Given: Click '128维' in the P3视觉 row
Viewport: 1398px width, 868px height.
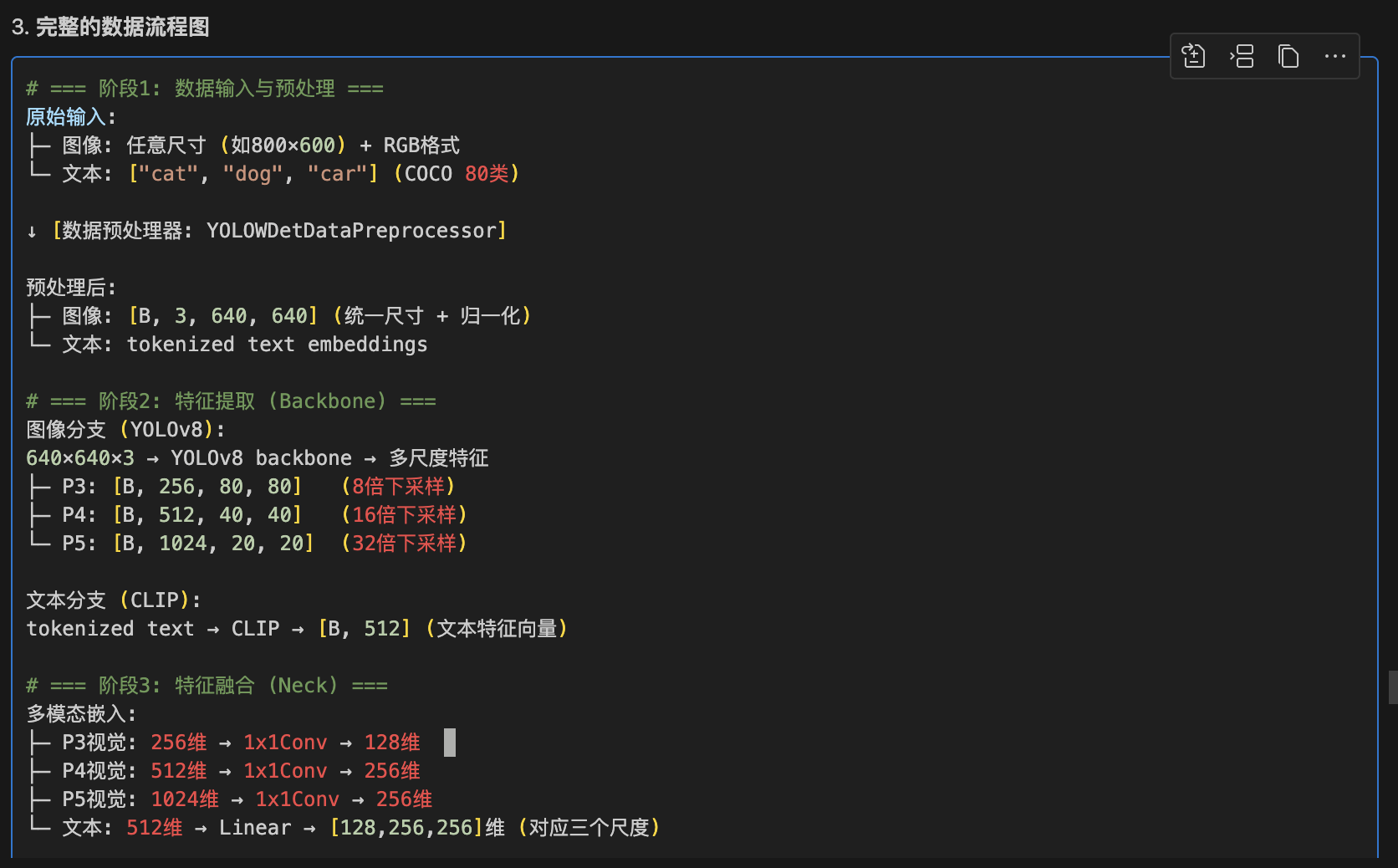Looking at the screenshot, I should pyautogui.click(x=392, y=743).
